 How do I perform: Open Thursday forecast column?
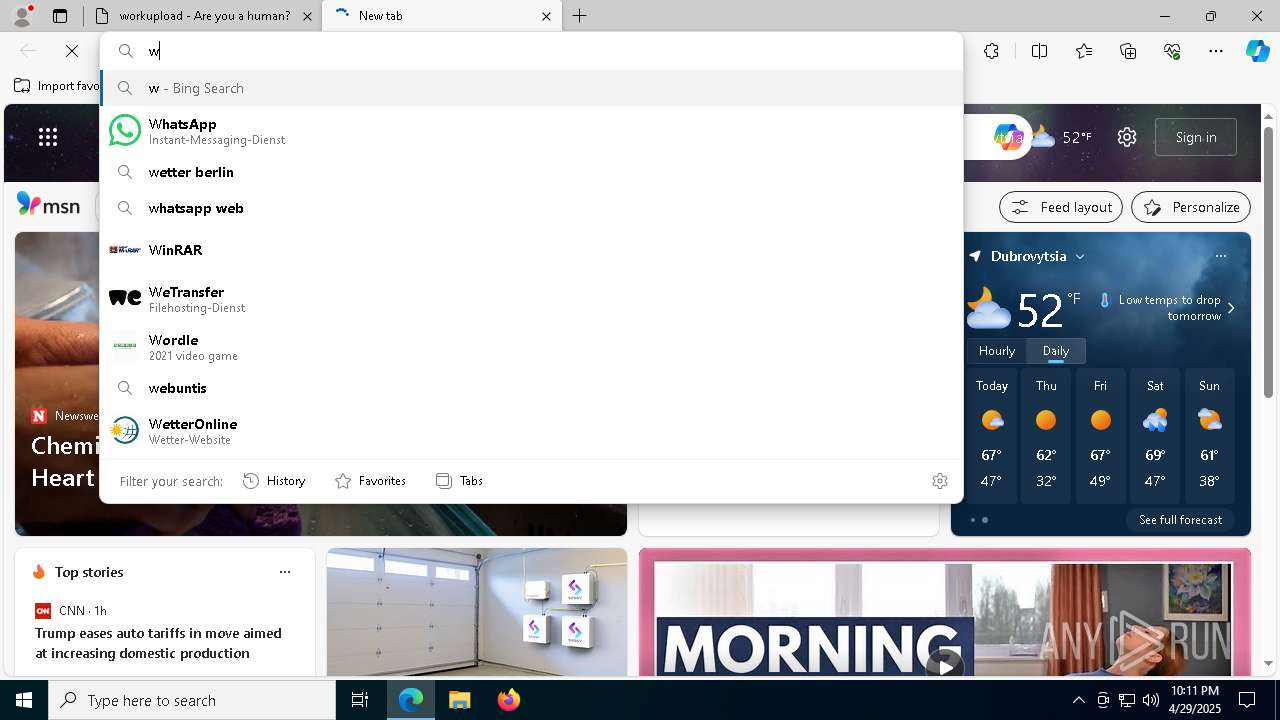coord(1046,437)
